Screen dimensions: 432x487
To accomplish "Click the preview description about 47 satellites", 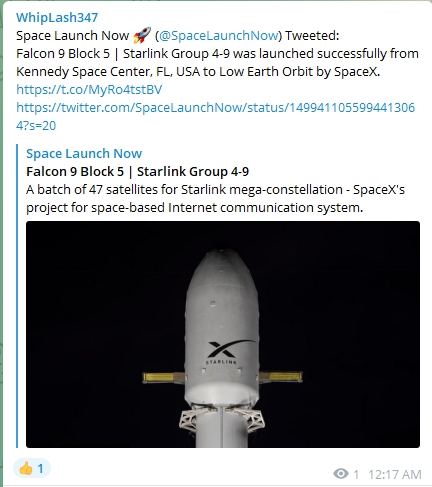I will coord(215,198).
